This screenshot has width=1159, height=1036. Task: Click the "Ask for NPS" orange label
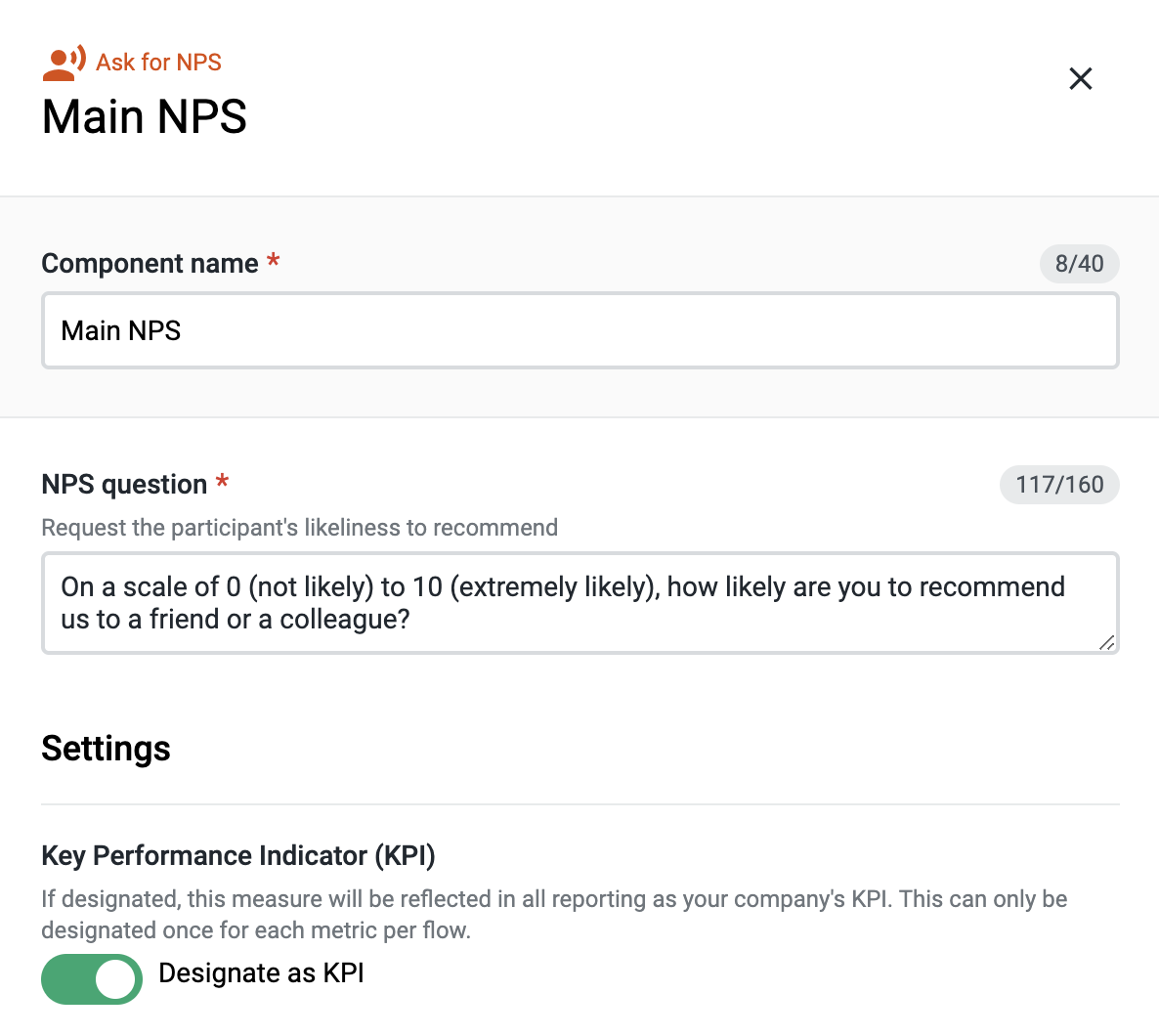point(158,63)
